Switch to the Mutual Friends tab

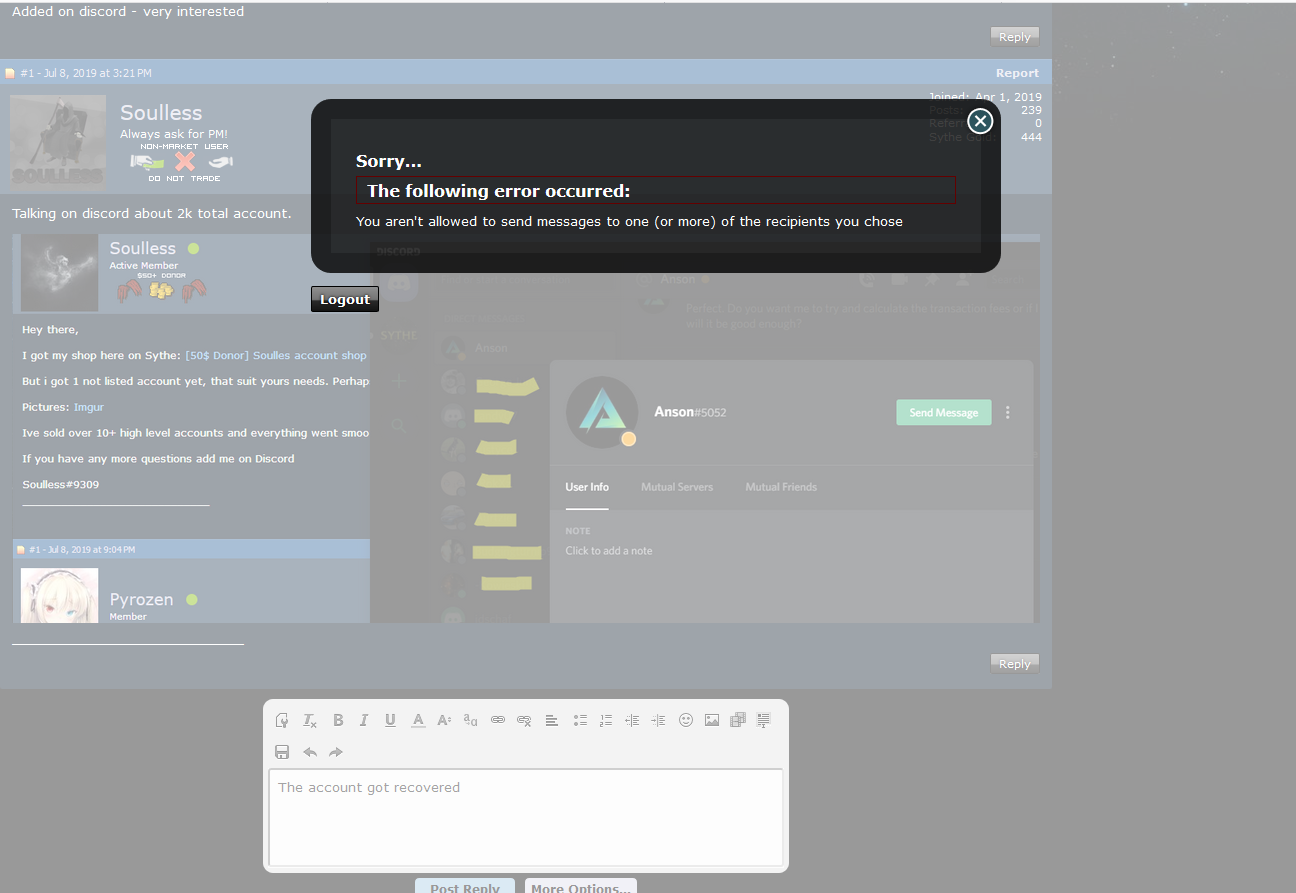point(781,487)
